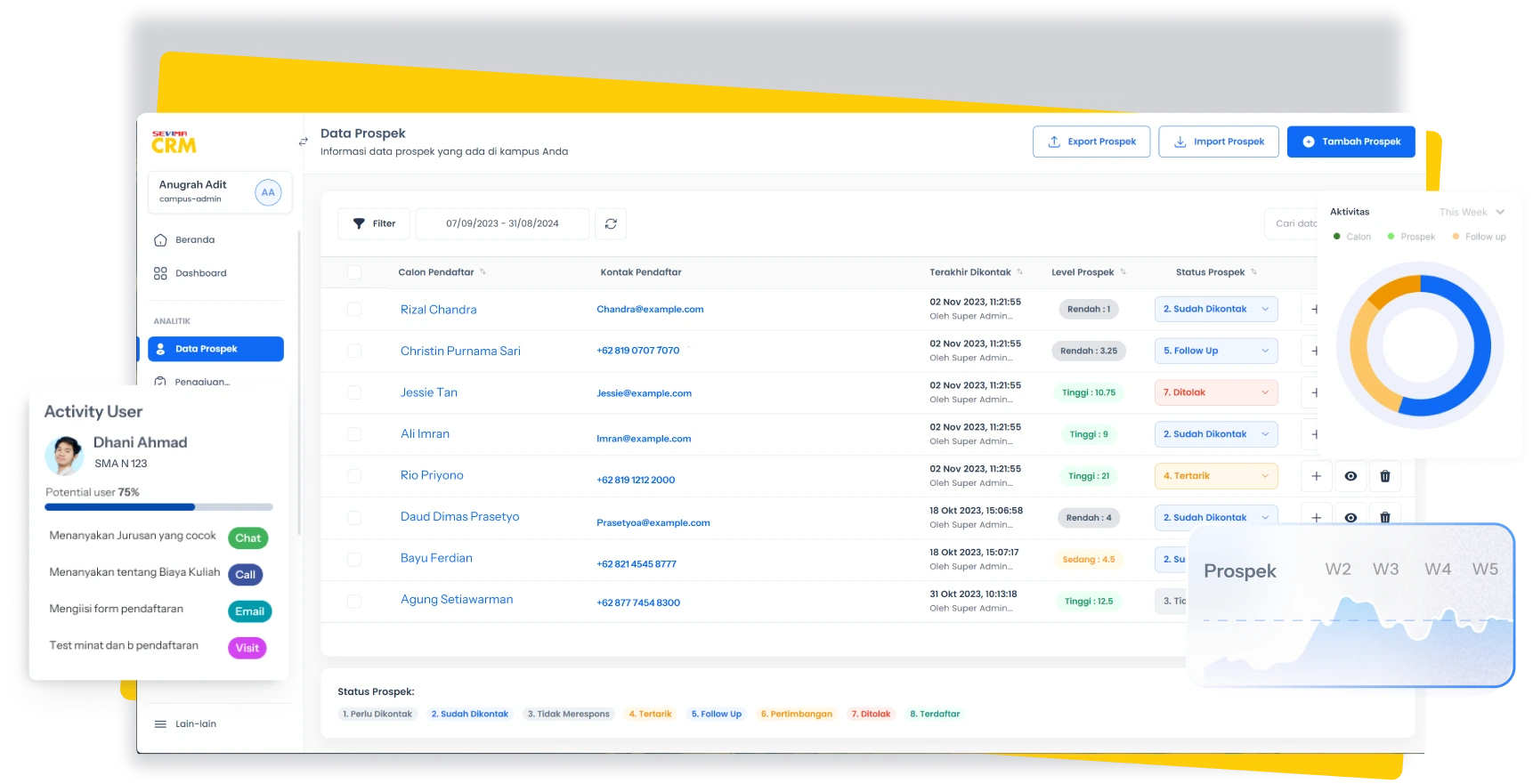1533x784 pixels.
Task: Open the AA user avatar
Action: point(268,192)
